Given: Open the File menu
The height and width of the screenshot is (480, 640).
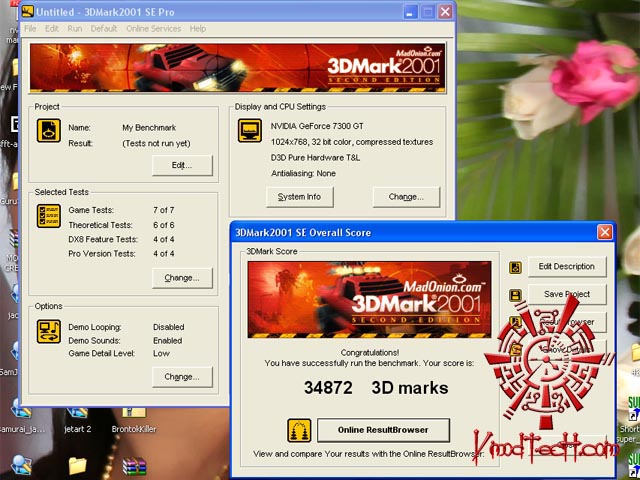Looking at the screenshot, I should click(30, 29).
